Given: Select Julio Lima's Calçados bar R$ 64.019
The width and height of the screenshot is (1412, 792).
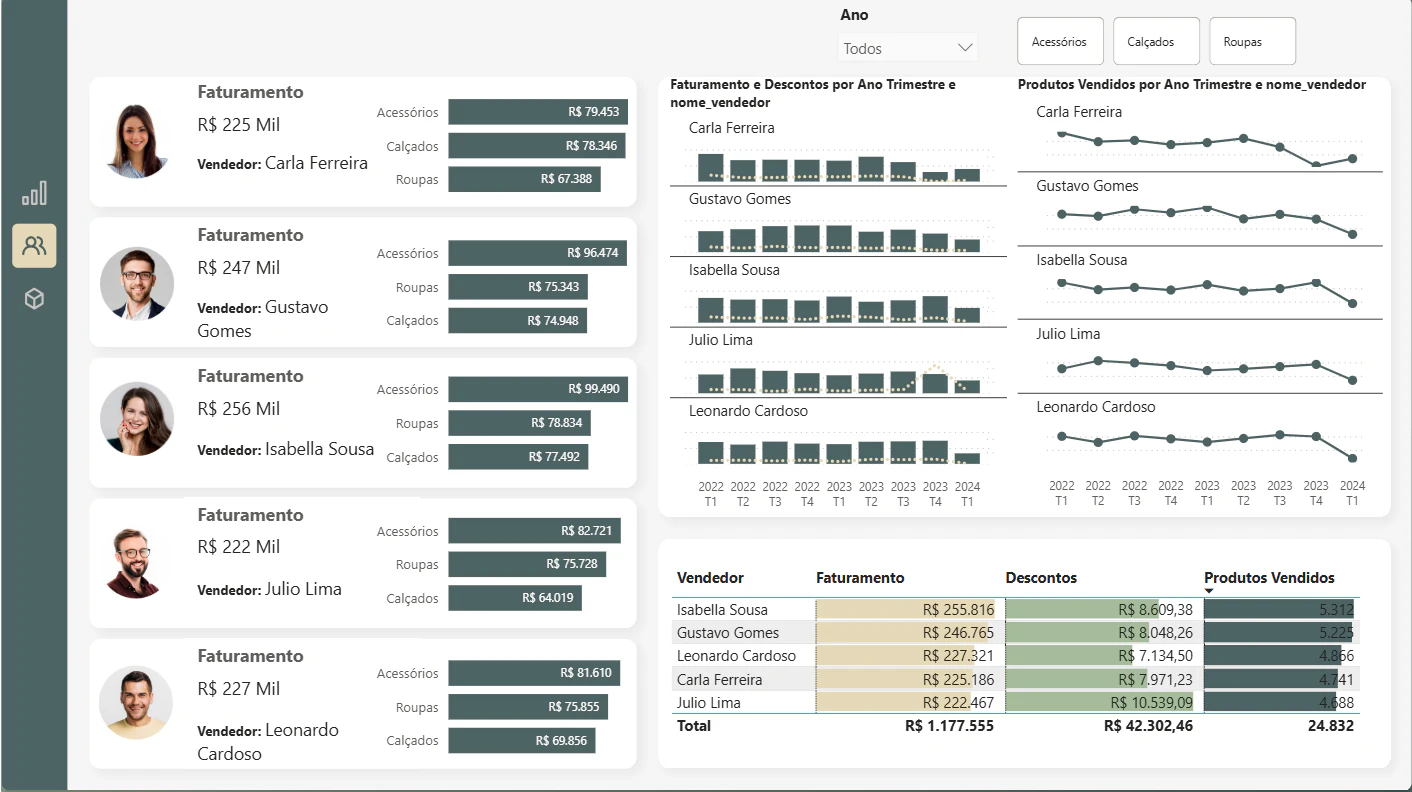Looking at the screenshot, I should click(515, 598).
